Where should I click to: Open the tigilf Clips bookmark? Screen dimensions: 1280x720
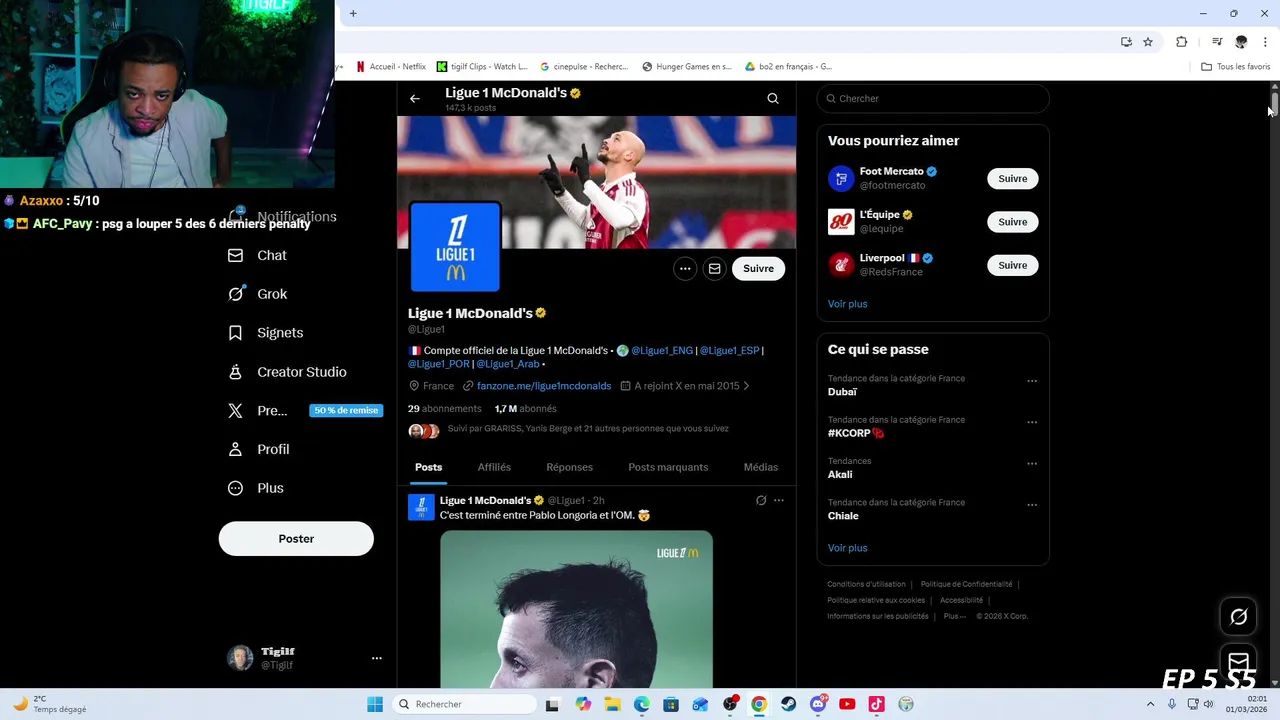tap(482, 67)
